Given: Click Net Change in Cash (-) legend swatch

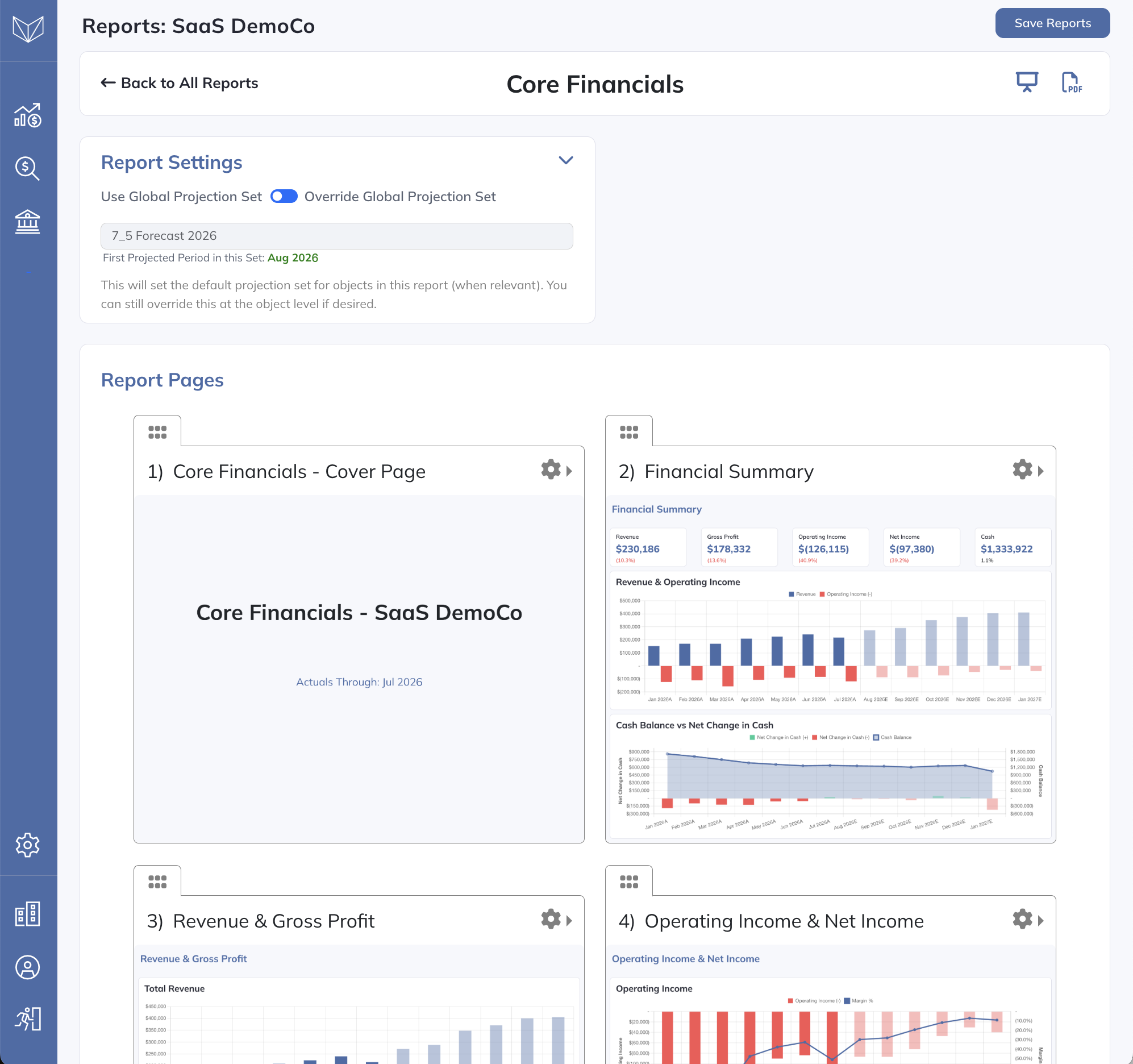Looking at the screenshot, I should pos(814,737).
